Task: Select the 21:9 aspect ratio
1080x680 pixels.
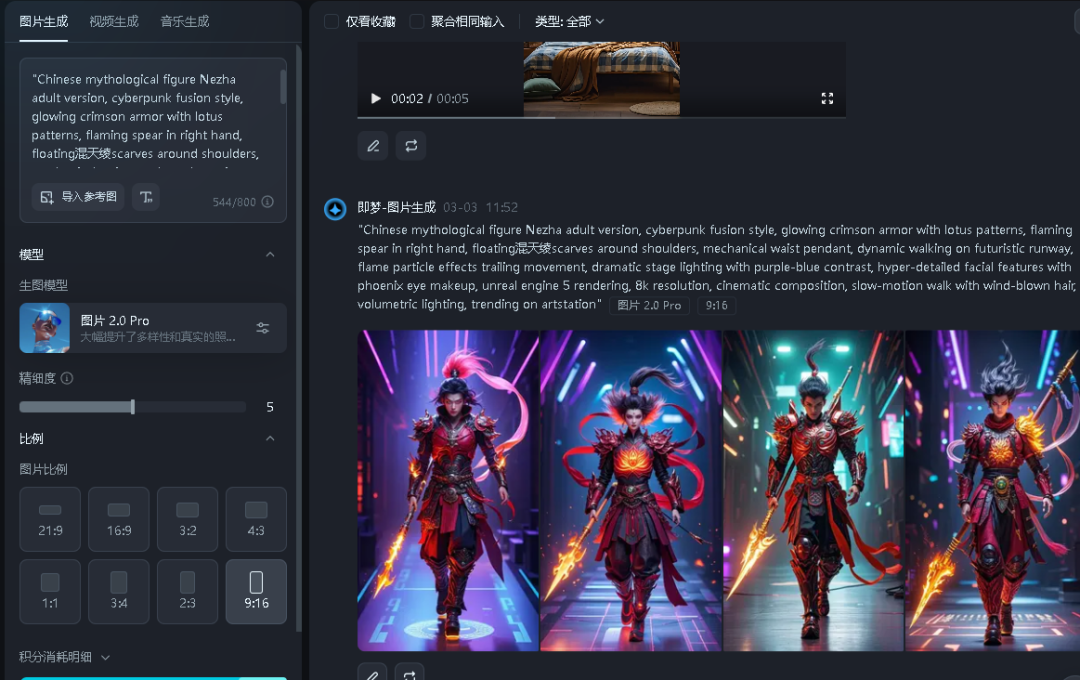Action: (x=50, y=519)
